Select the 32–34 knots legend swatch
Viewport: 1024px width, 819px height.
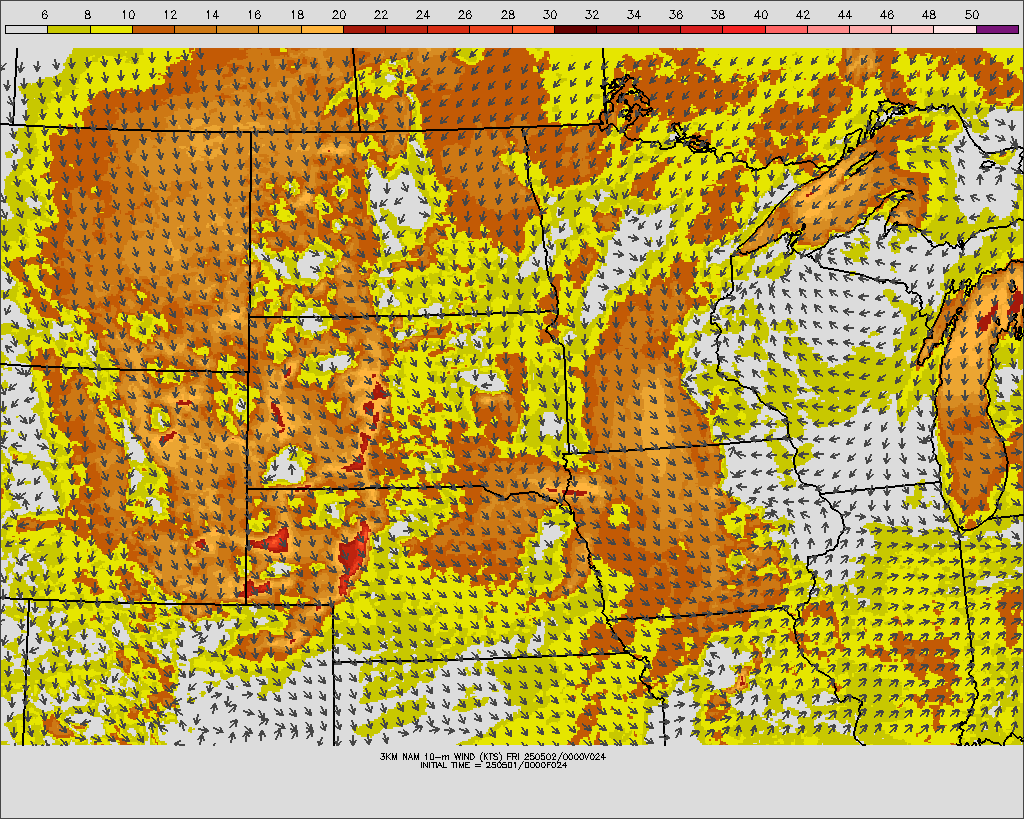(617, 29)
